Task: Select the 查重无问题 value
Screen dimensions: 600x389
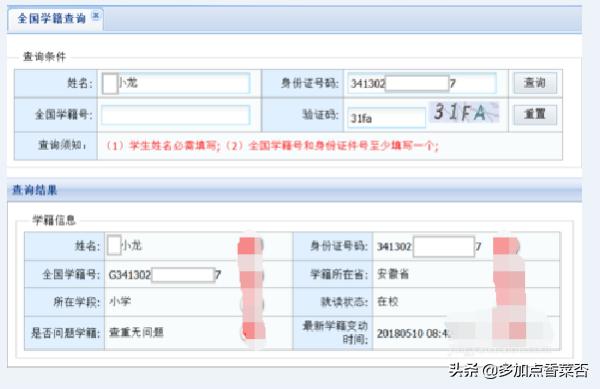Action: [x=136, y=332]
